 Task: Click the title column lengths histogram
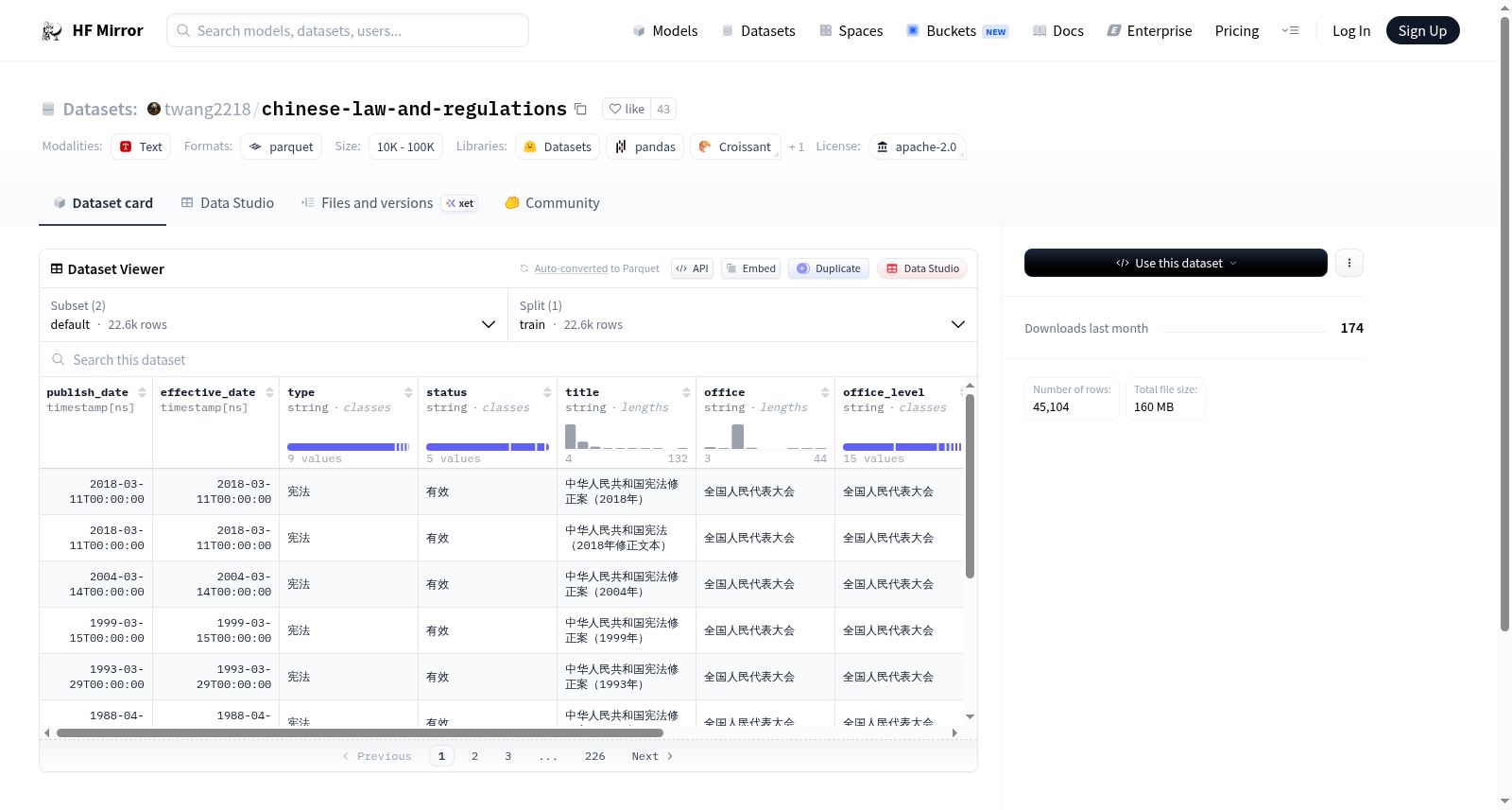coord(627,436)
